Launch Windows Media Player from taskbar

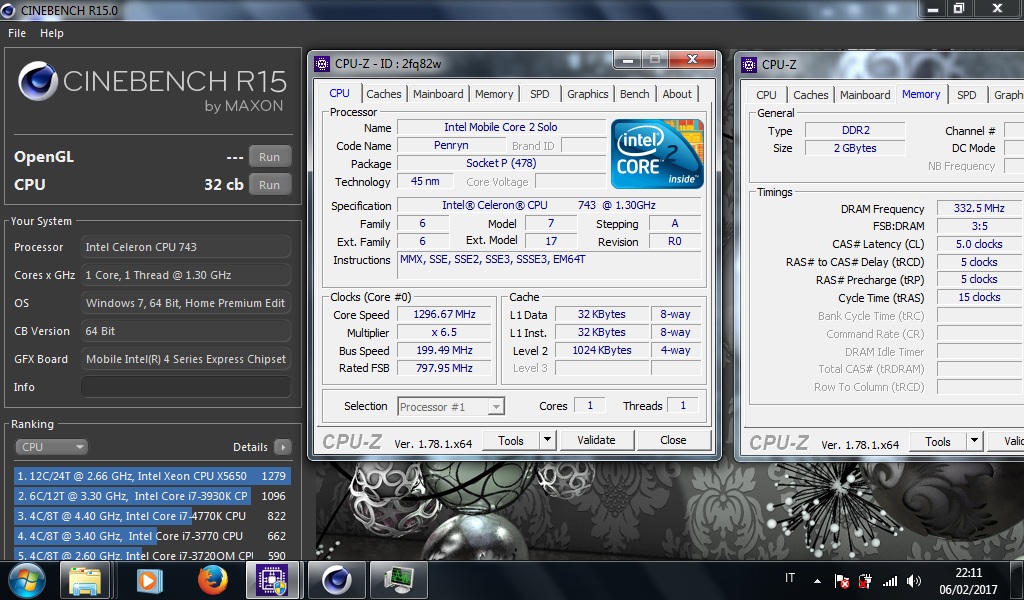click(148, 580)
